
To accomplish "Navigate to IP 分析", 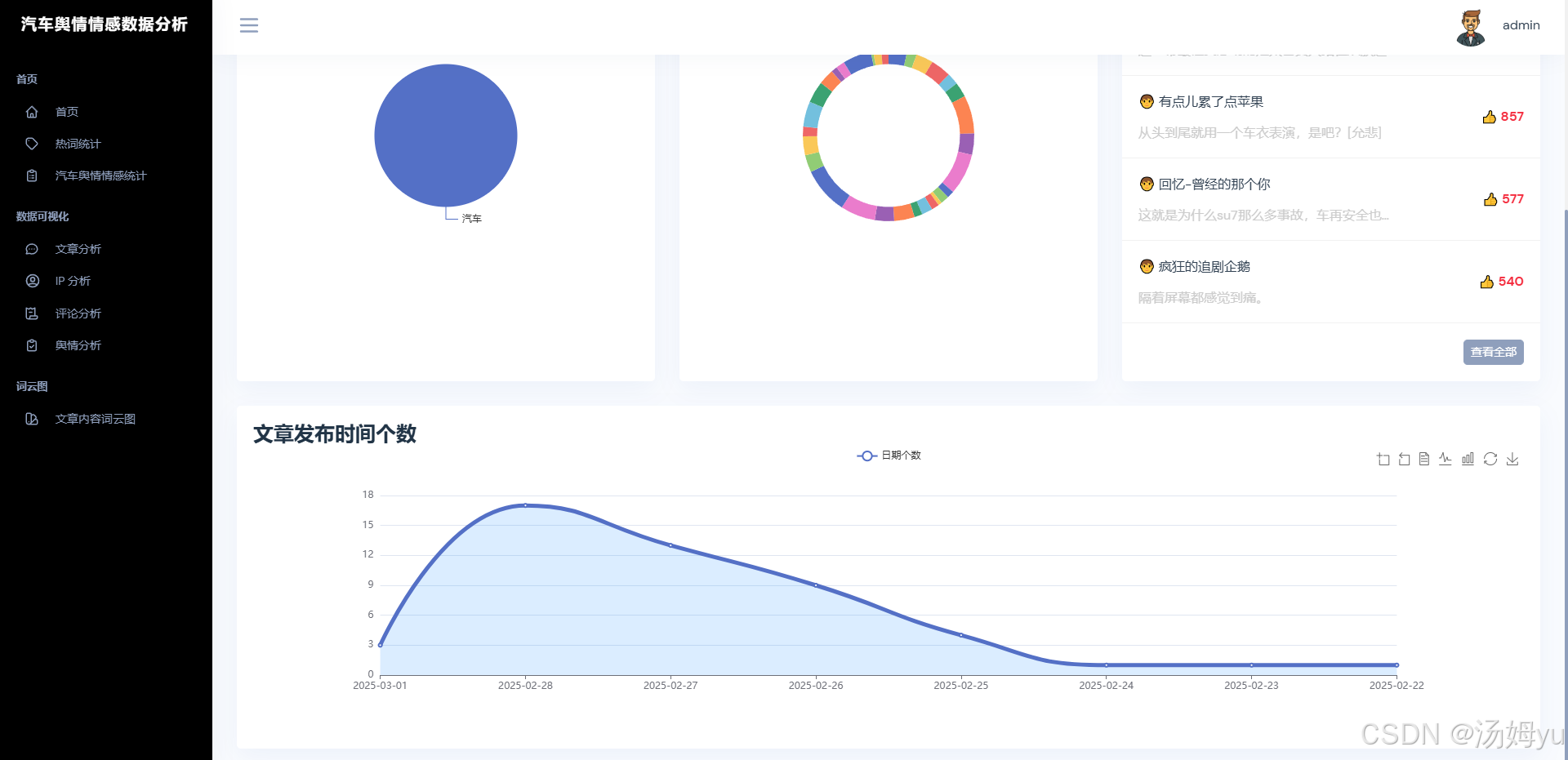I will pos(73,281).
